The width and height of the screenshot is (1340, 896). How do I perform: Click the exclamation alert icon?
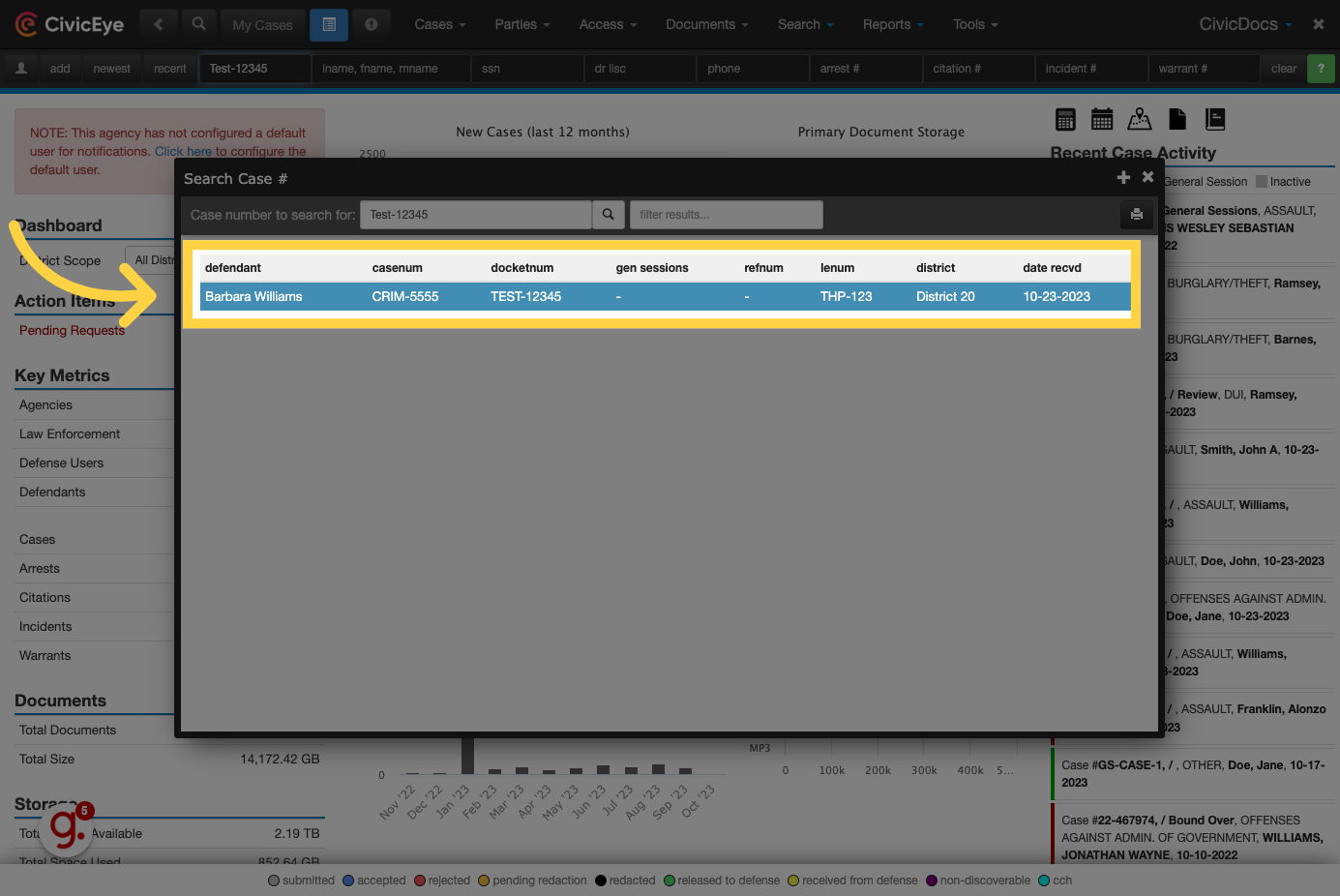[372, 24]
